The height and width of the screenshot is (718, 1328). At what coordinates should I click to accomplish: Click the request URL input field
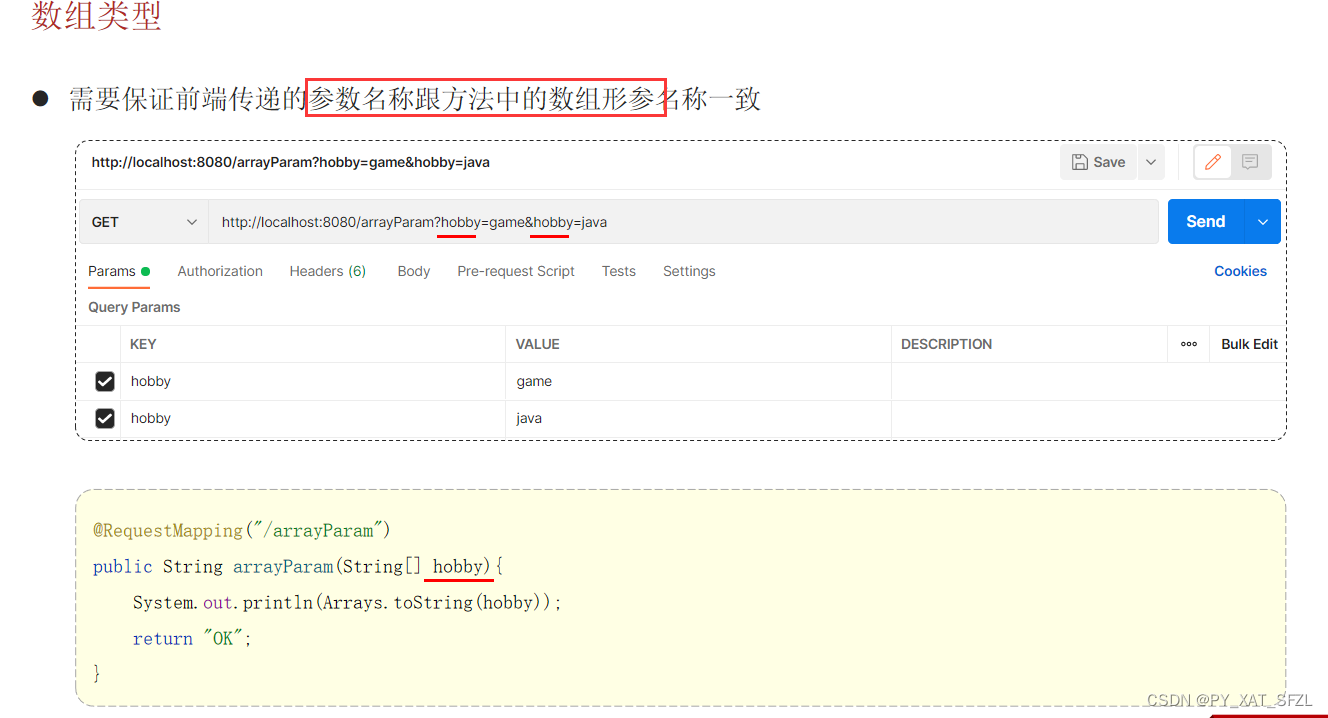683,222
